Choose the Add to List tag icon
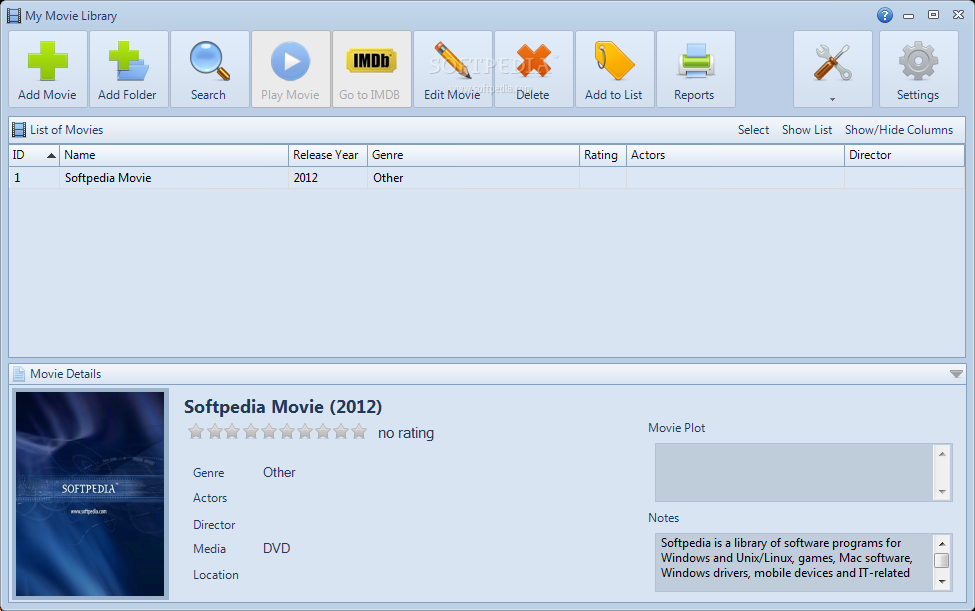The width and height of the screenshot is (975, 611). (614, 61)
